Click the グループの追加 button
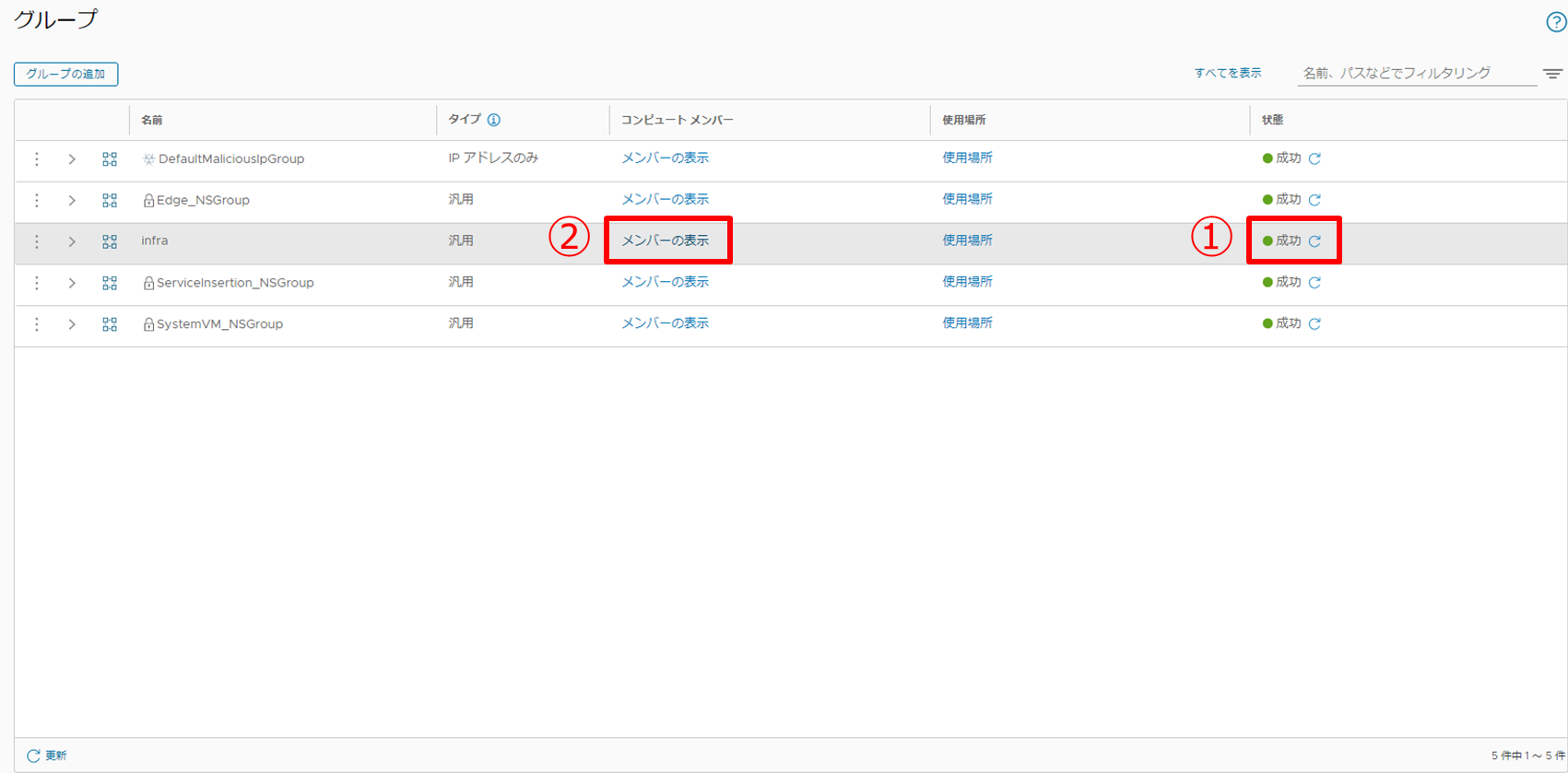 click(65, 74)
